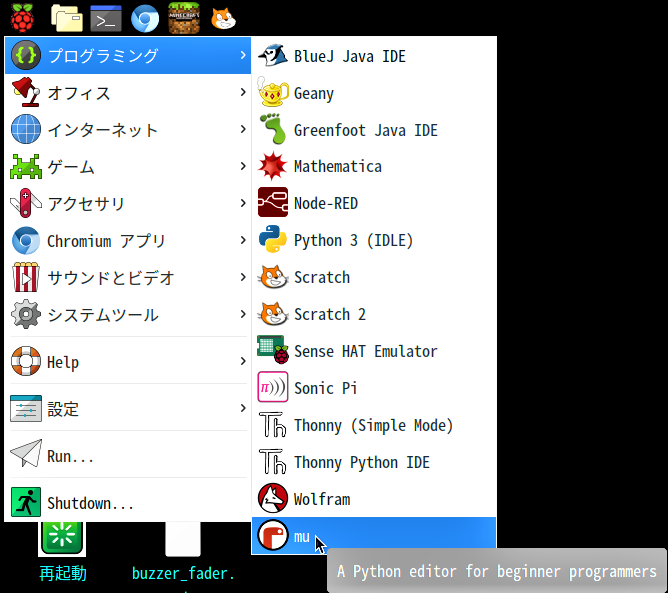Click the Geany text label
Image resolution: width=668 pixels, height=593 pixels.
tap(314, 93)
